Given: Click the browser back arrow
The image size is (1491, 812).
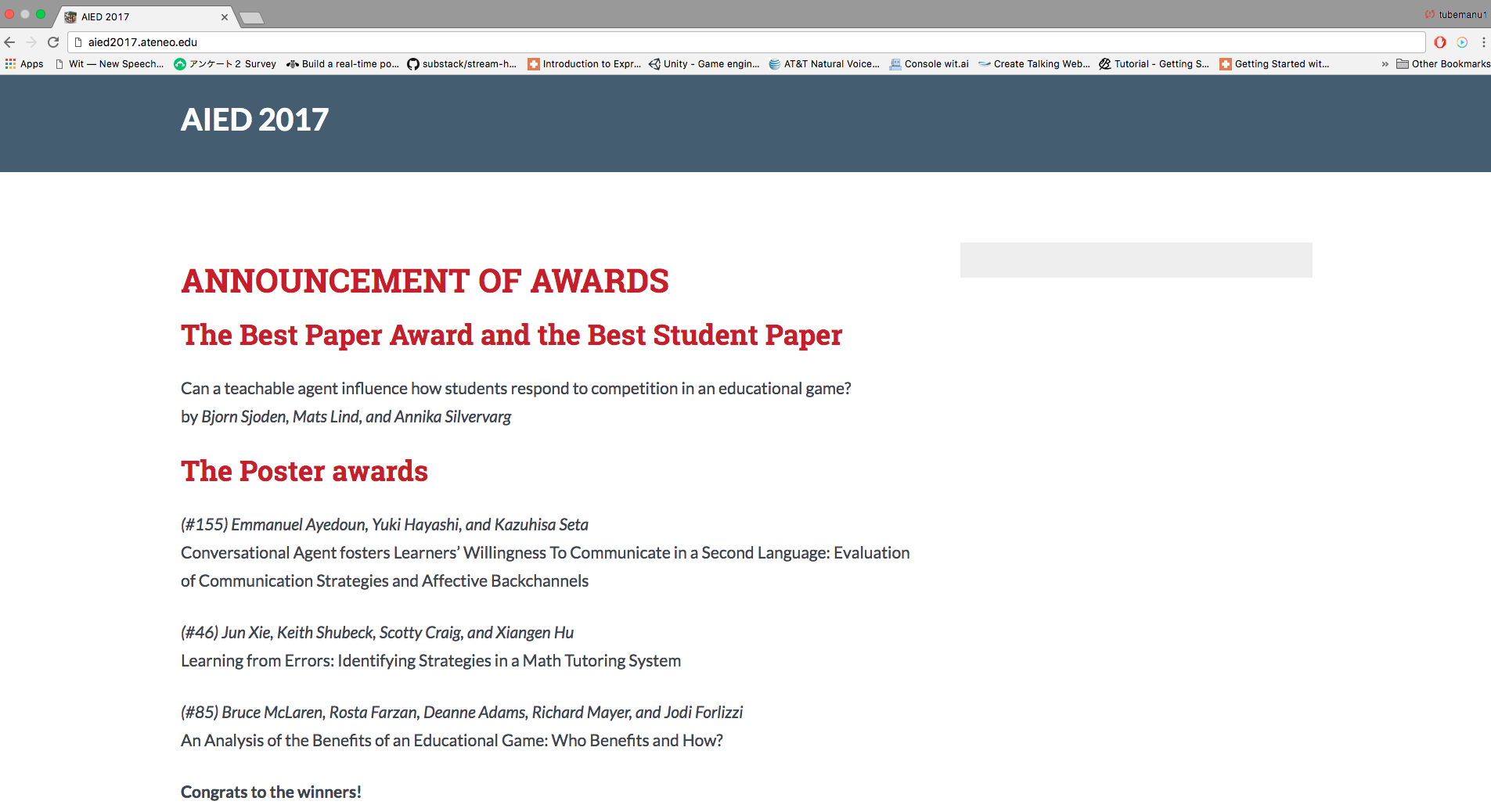Looking at the screenshot, I should [10, 42].
